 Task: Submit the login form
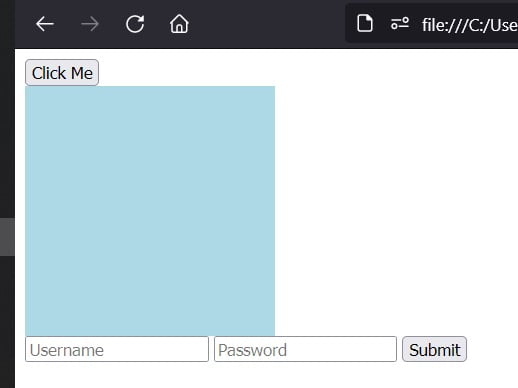coord(434,349)
